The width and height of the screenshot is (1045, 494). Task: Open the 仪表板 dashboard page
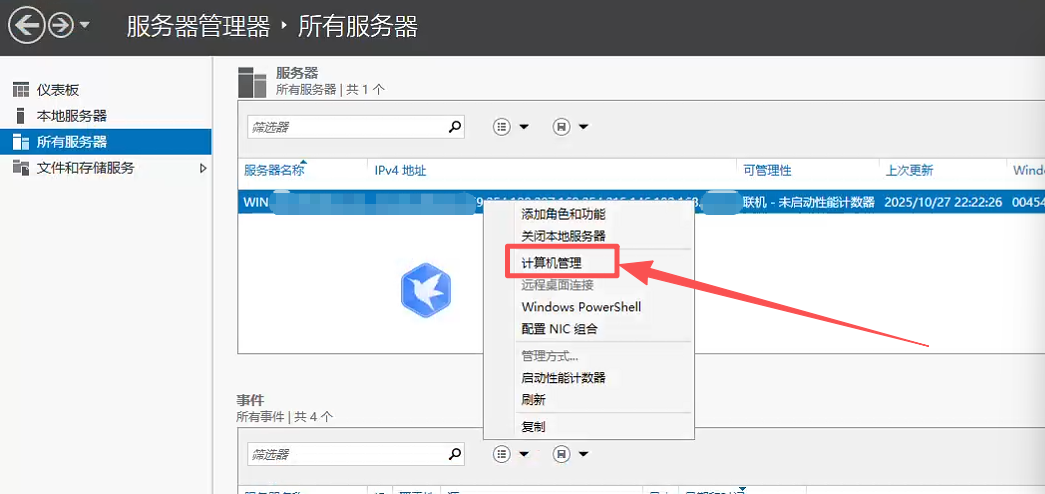click(57, 89)
